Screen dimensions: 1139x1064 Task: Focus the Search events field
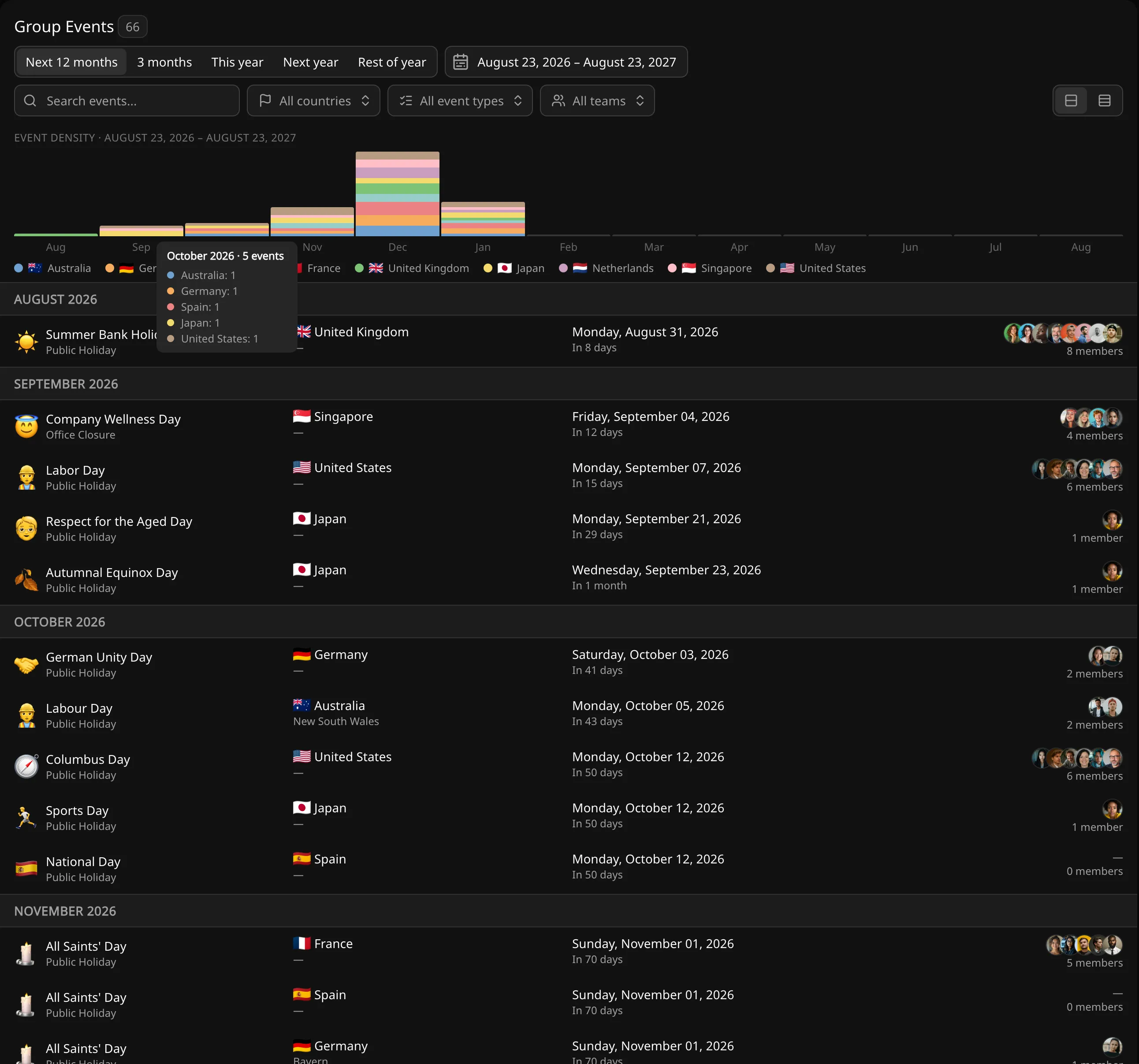click(127, 101)
